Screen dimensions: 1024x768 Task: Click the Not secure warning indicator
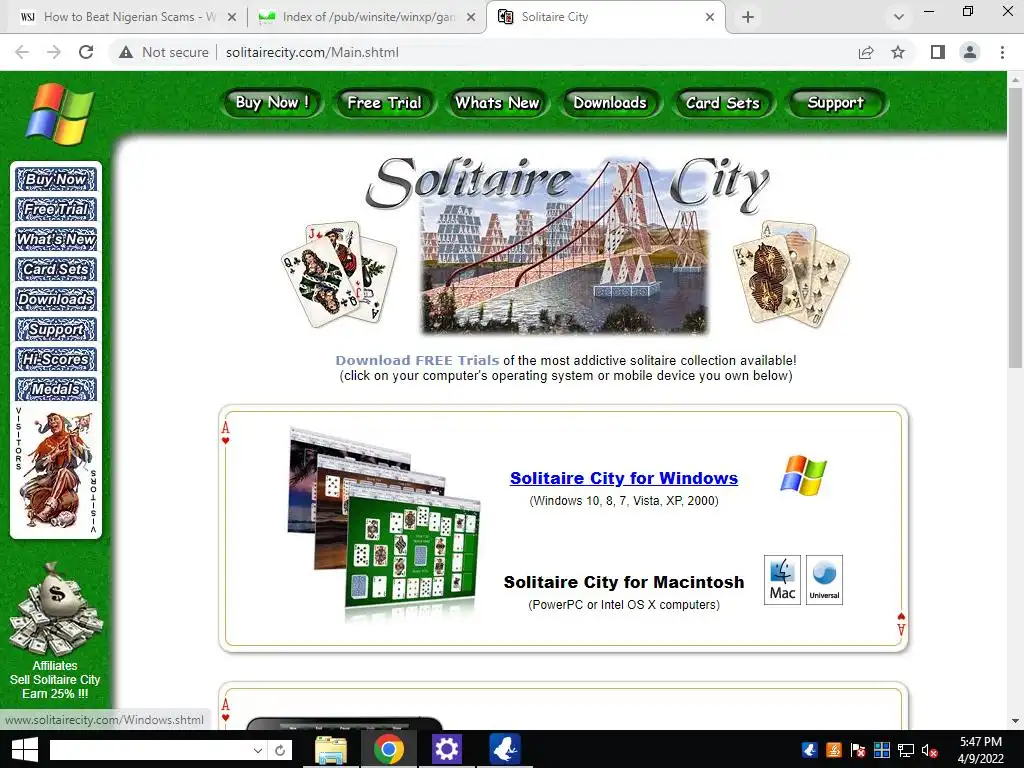(163, 52)
